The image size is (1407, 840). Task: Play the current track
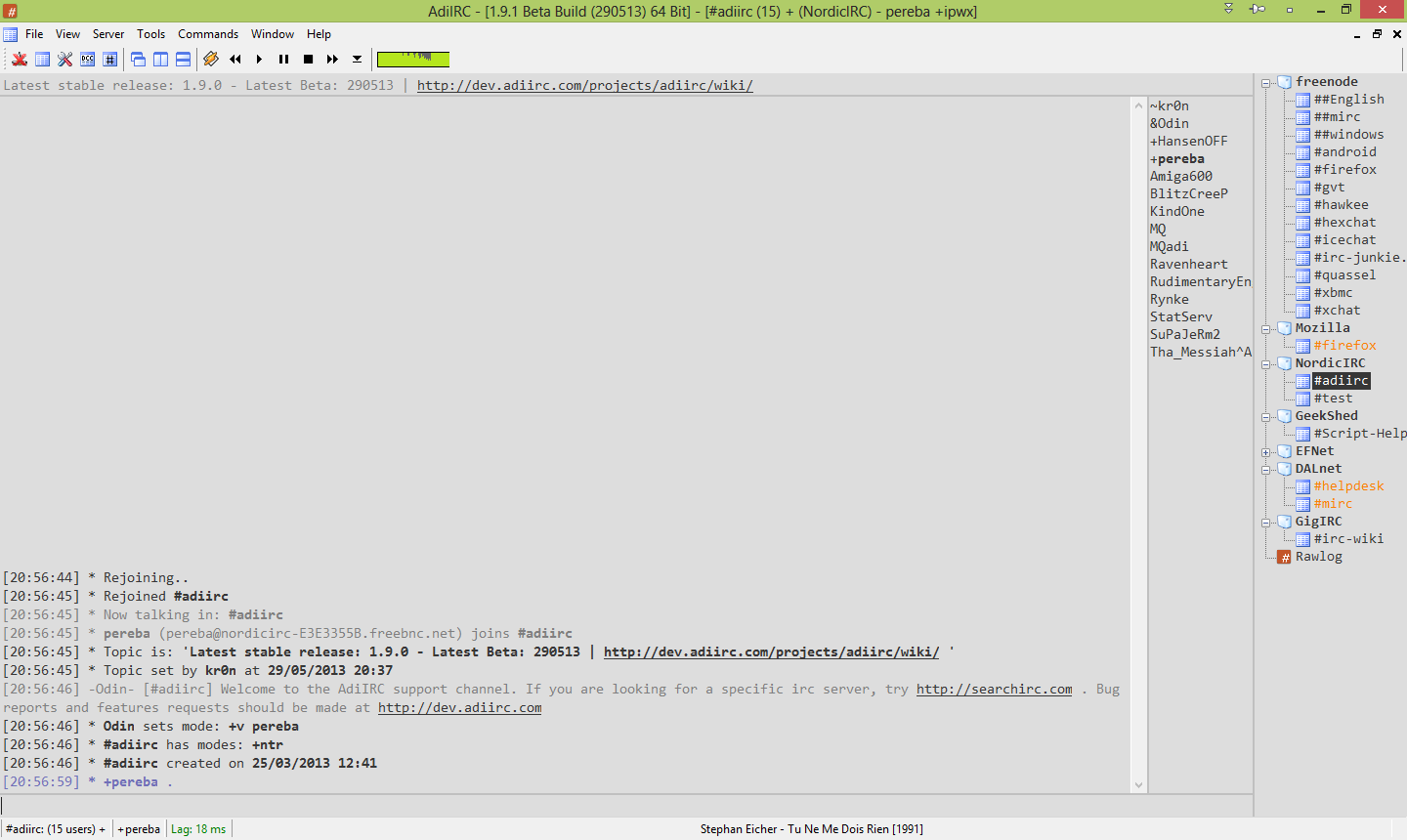[x=259, y=59]
